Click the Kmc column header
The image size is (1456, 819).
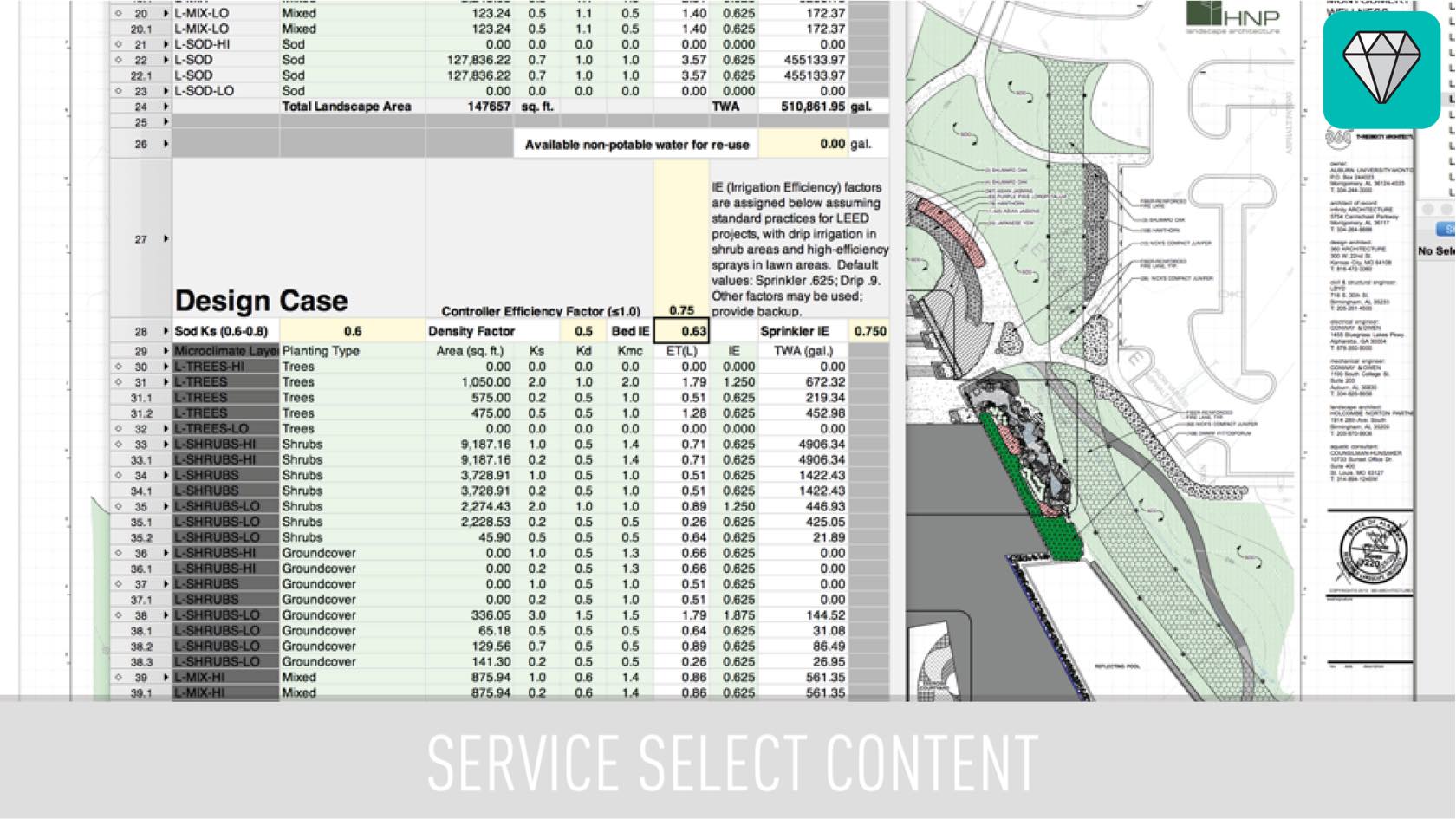pyautogui.click(x=630, y=351)
